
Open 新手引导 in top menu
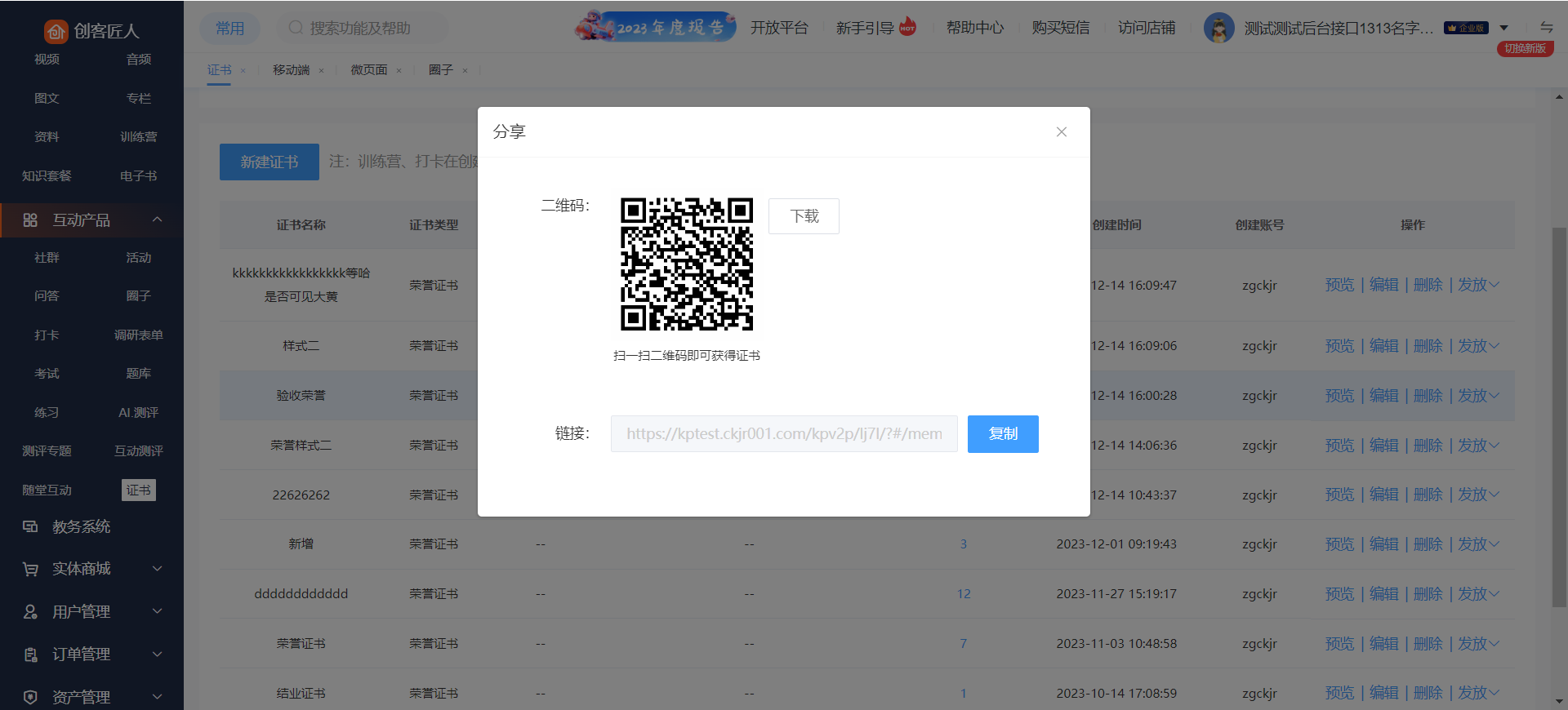865,28
